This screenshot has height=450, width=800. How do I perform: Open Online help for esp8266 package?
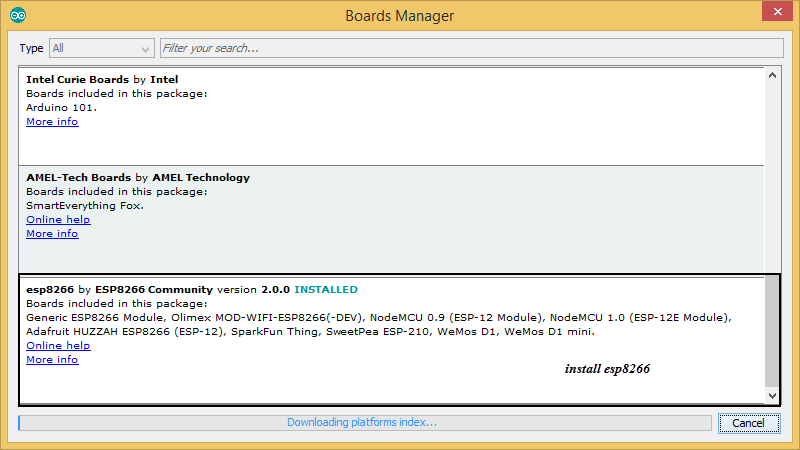pos(58,345)
